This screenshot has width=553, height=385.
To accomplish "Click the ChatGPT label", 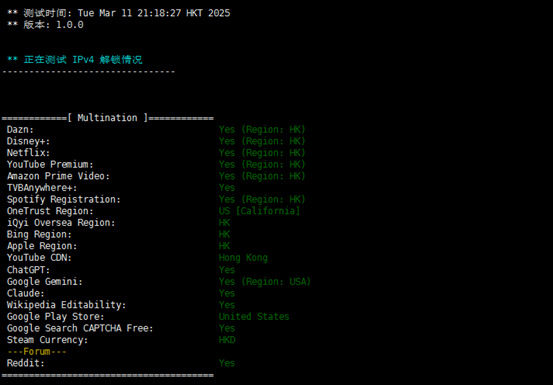I will (x=29, y=270).
